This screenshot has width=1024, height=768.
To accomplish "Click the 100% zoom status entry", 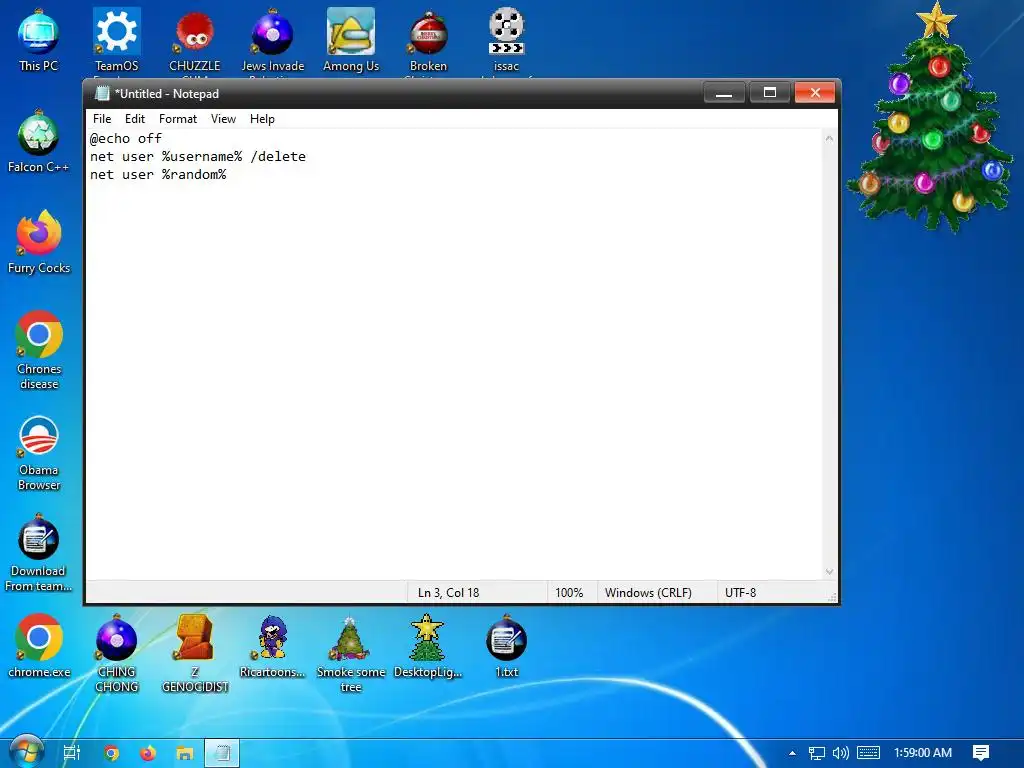I will (x=569, y=592).
